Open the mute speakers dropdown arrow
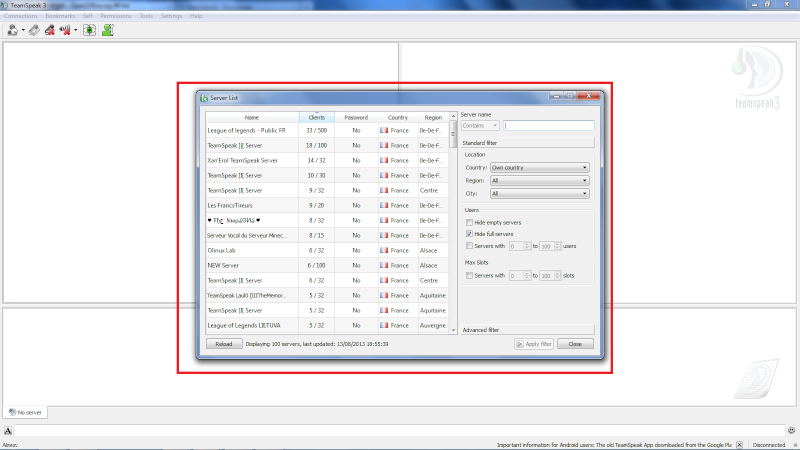 click(x=76, y=31)
